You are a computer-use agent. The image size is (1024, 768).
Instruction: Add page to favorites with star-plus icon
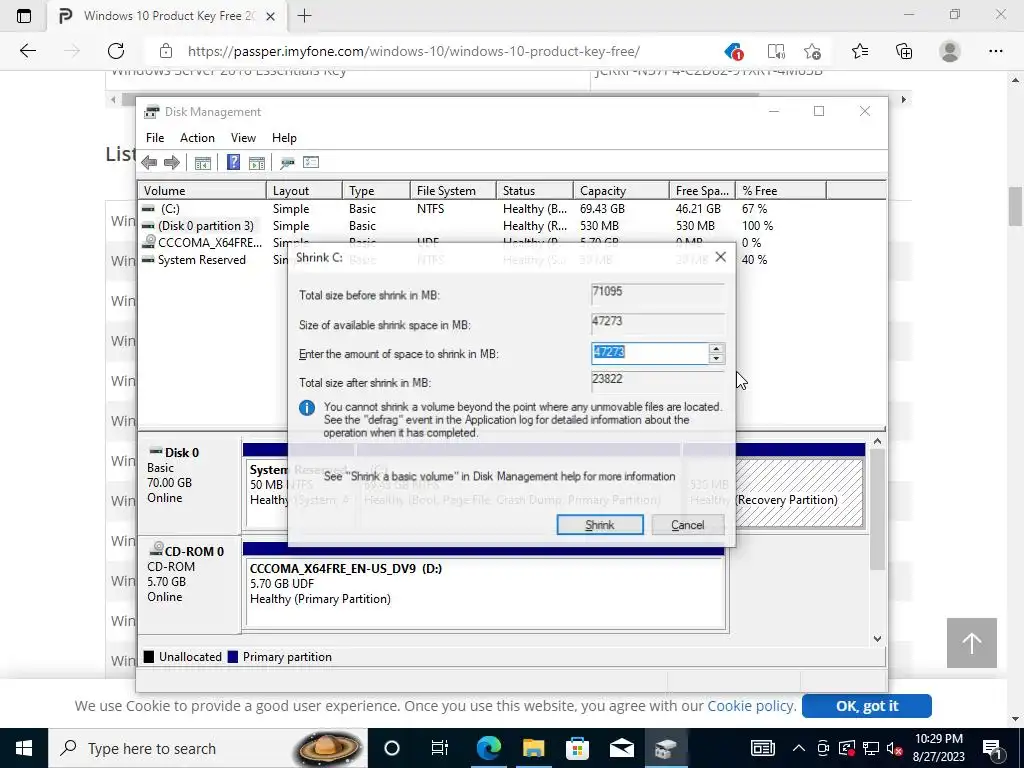[x=812, y=51]
